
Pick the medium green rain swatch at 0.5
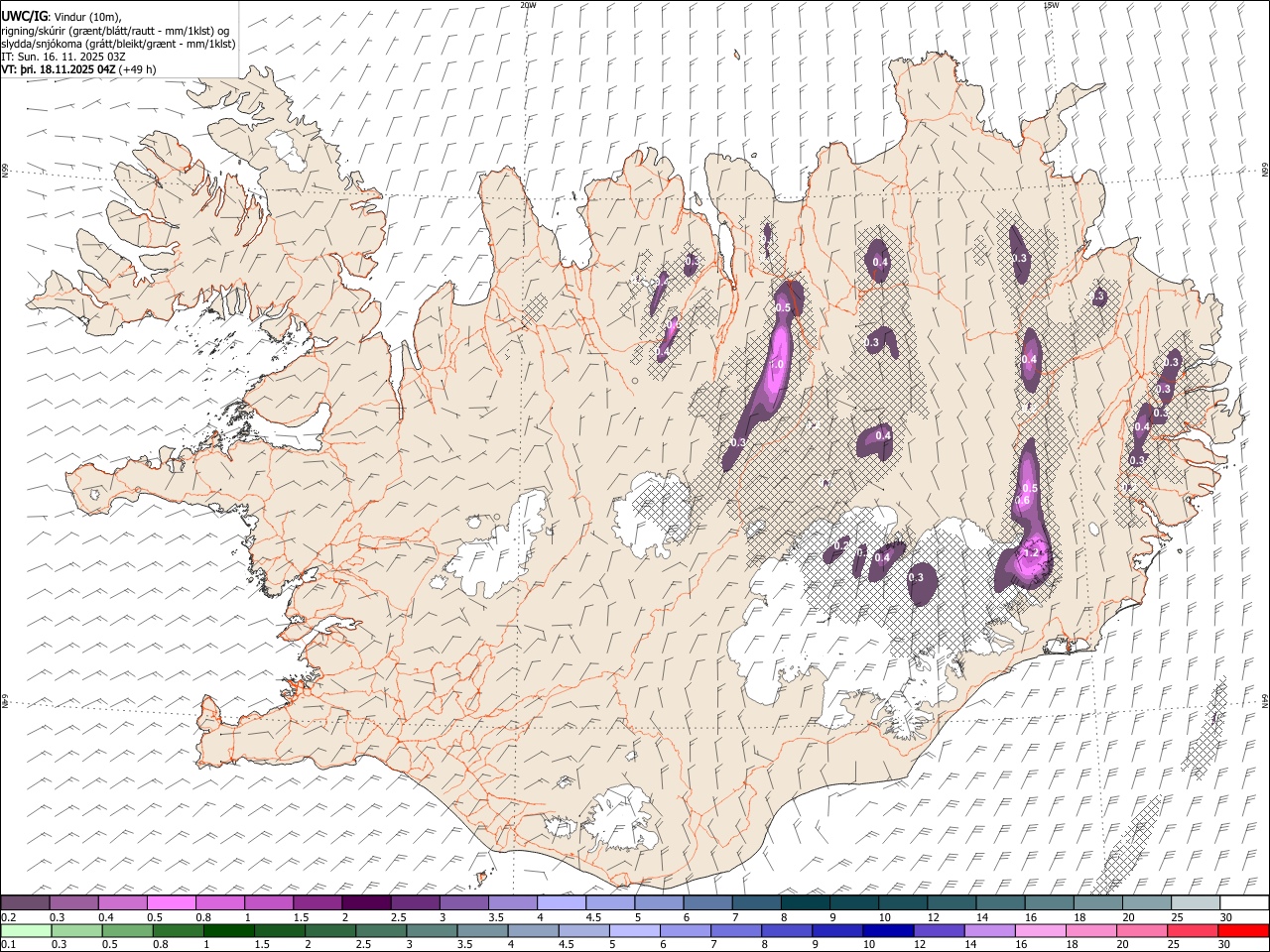(x=127, y=930)
